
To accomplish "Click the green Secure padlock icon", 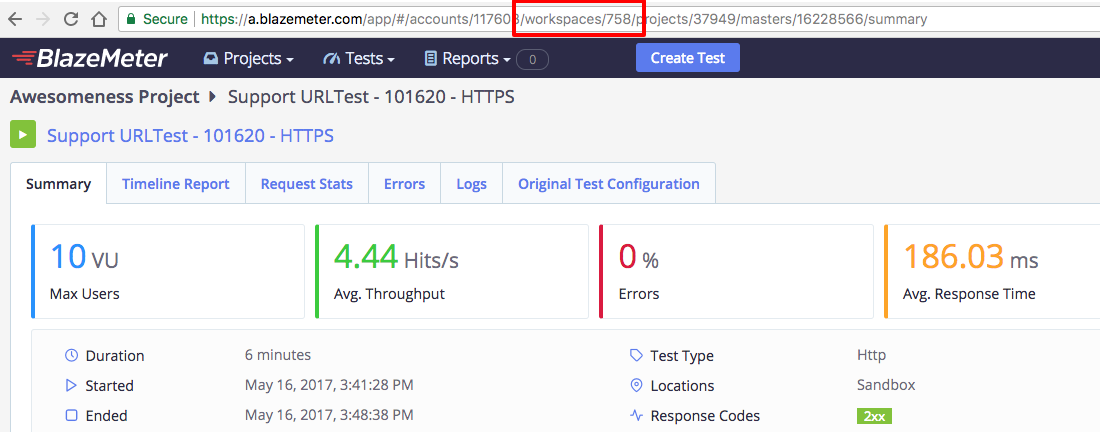I will pos(130,19).
